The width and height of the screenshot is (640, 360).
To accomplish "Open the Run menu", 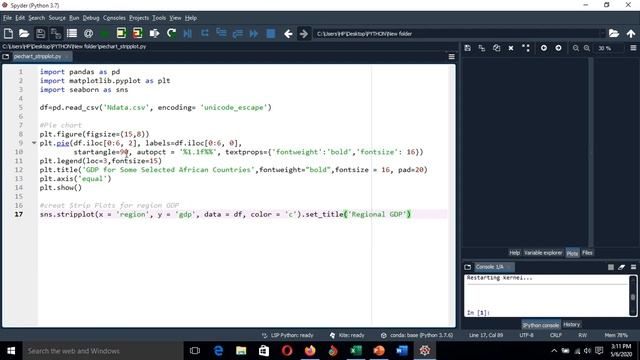I will tap(74, 18).
